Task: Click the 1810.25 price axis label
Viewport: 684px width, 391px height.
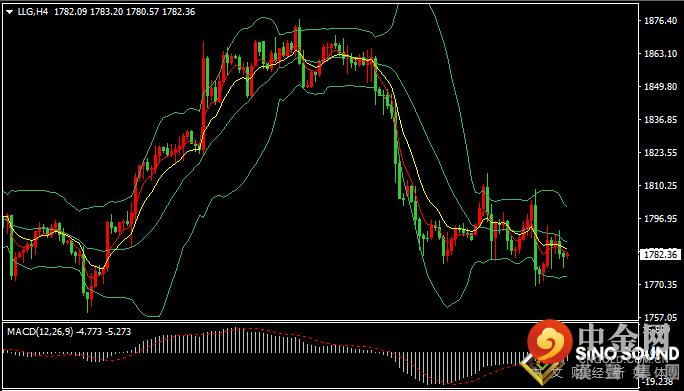Action: [660, 186]
